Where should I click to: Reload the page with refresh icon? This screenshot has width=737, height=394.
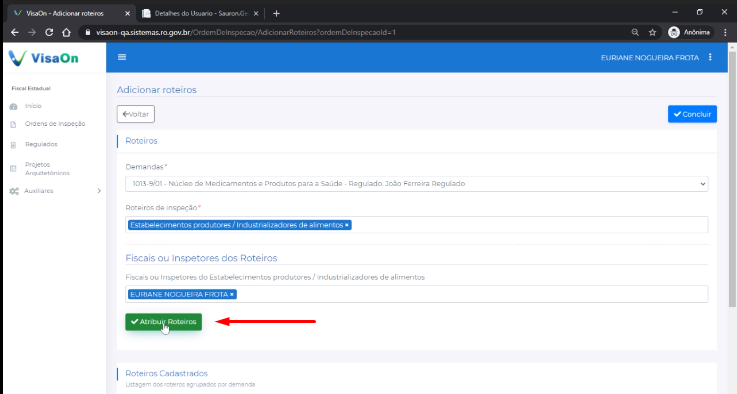click(x=49, y=32)
